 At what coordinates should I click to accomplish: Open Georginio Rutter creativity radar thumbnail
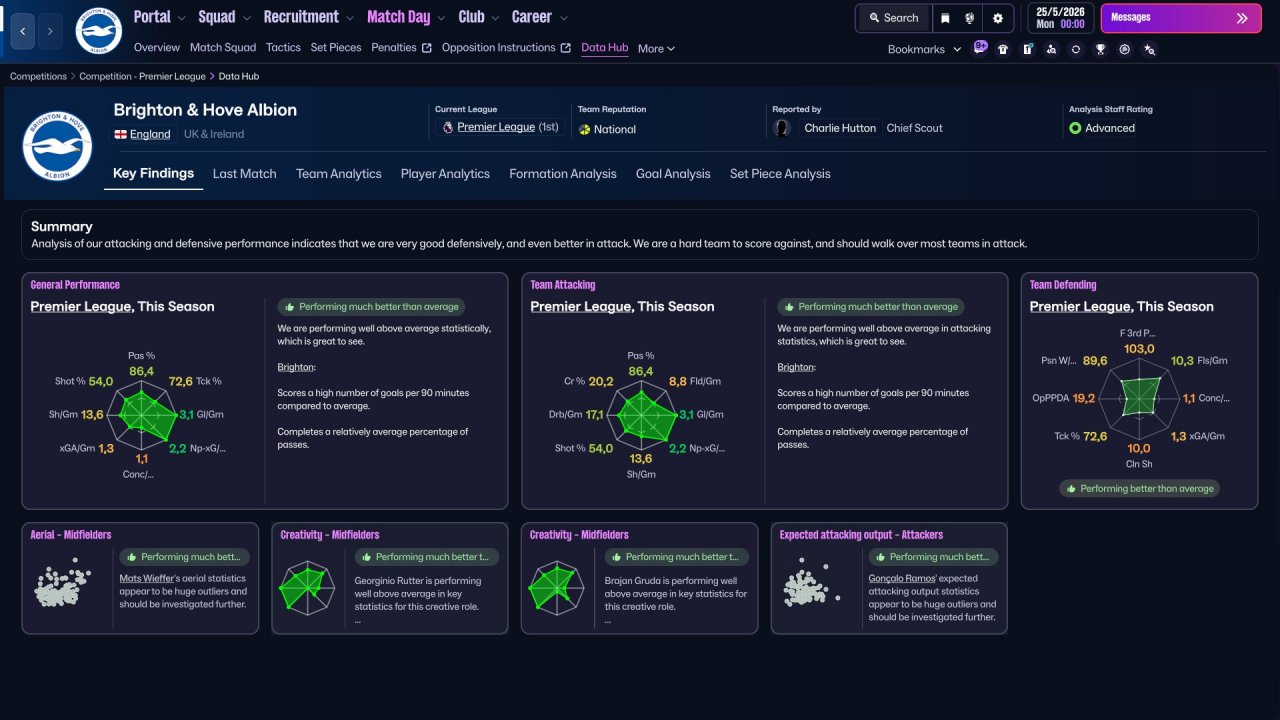[308, 587]
